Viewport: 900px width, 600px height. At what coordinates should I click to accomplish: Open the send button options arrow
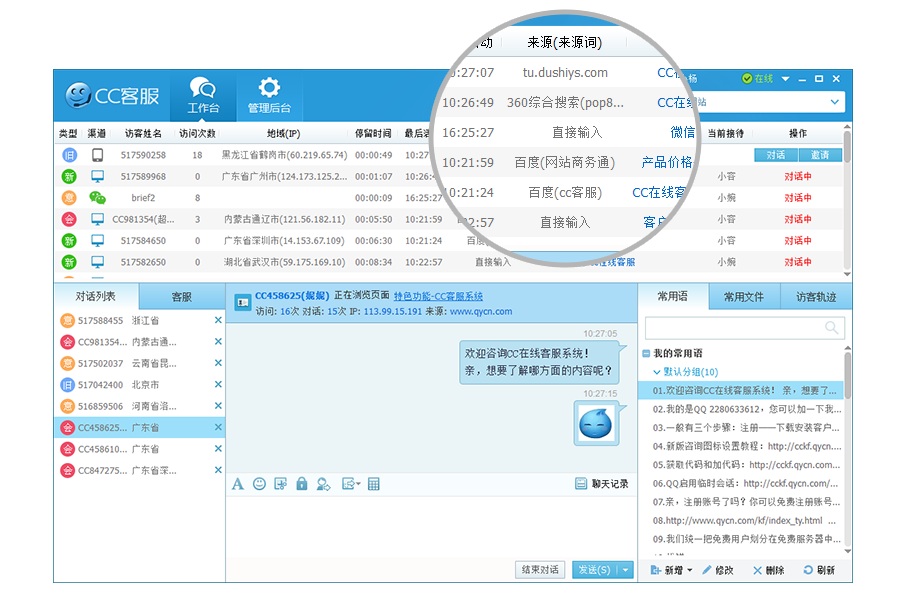626,570
